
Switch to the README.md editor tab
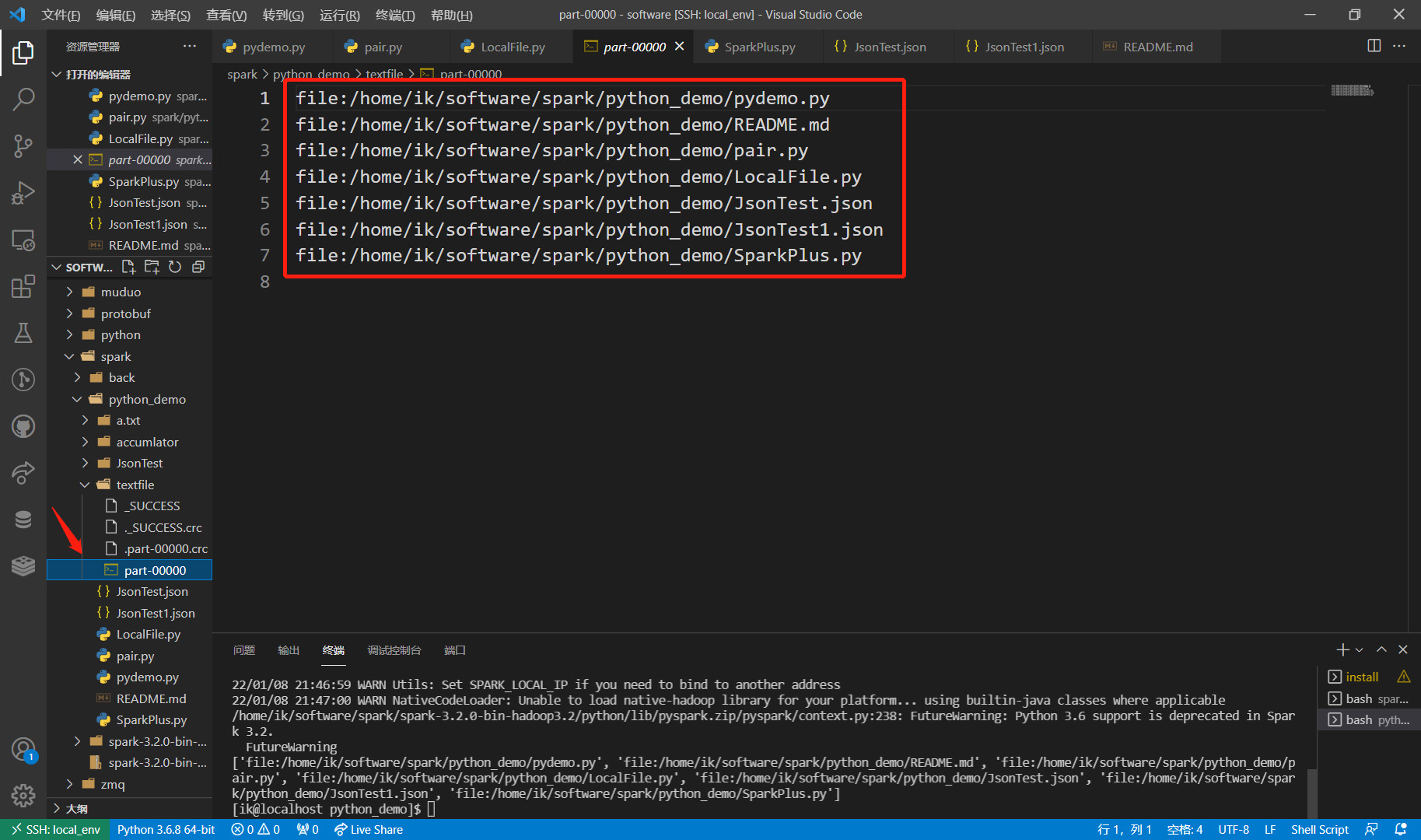click(x=1157, y=47)
